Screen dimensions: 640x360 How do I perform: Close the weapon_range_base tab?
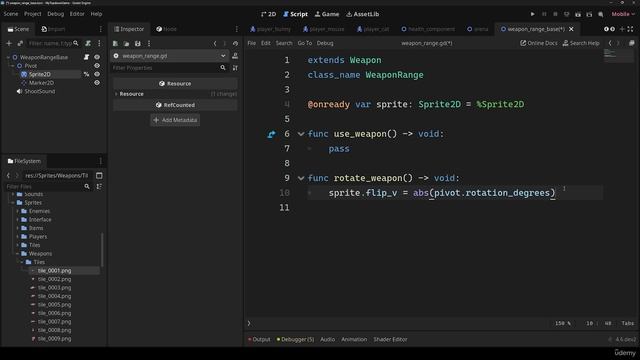(x=571, y=29)
